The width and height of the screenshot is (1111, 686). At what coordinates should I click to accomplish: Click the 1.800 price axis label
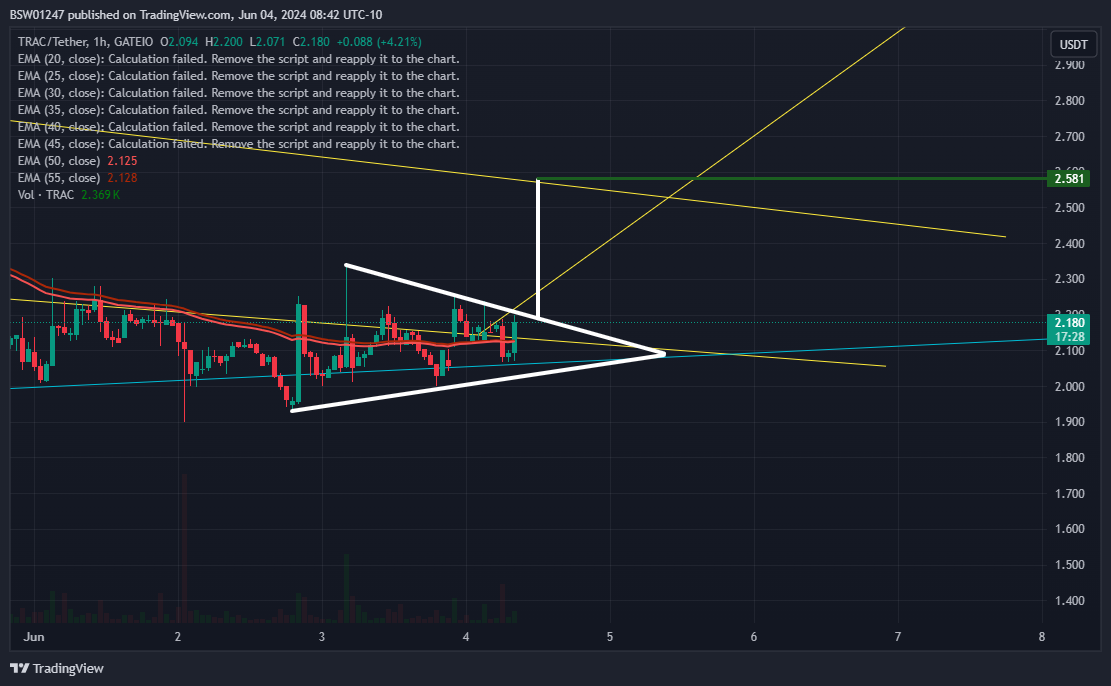tap(1069, 458)
